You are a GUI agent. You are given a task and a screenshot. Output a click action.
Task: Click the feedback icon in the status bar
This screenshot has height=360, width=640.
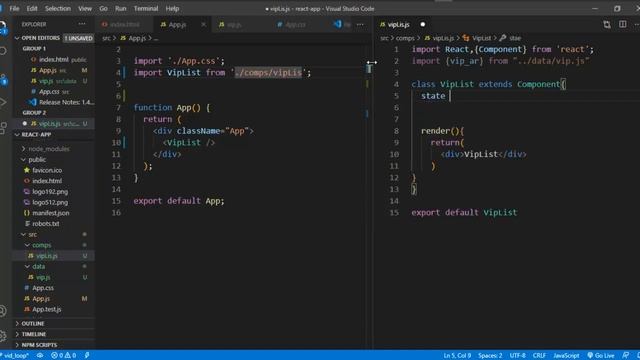(x=625, y=356)
